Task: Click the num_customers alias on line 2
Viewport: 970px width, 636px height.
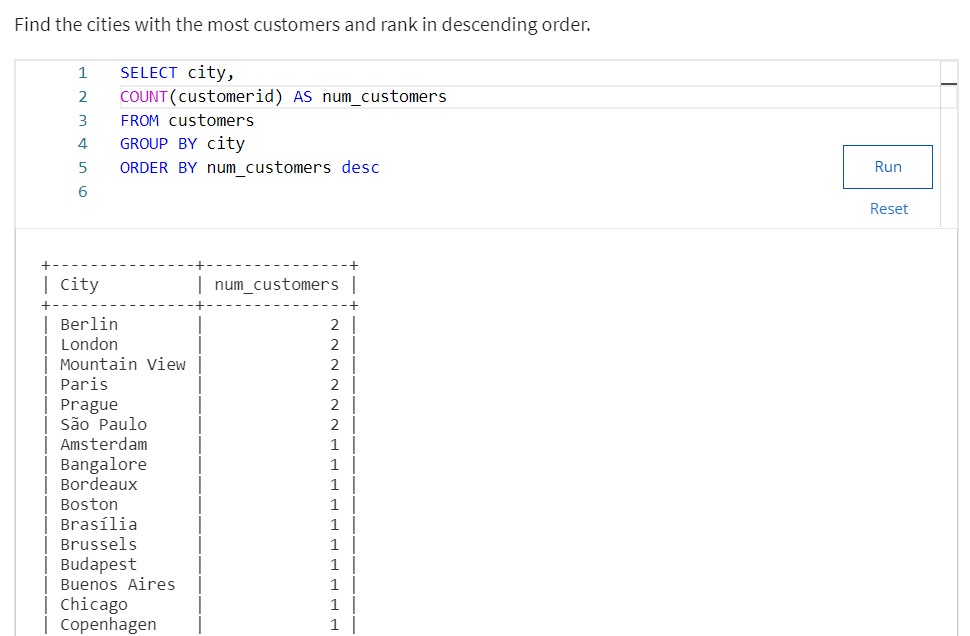Action: pyautogui.click(x=383, y=96)
